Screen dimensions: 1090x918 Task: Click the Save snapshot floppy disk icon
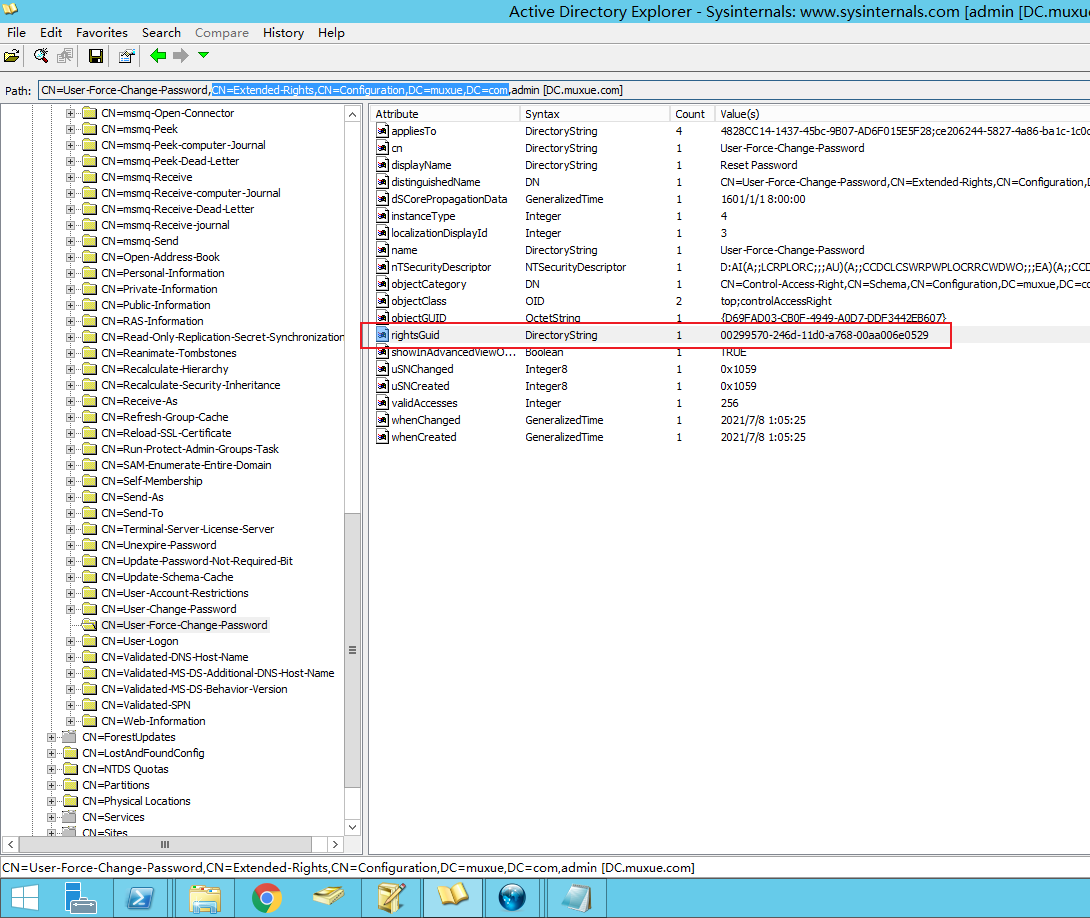coord(96,56)
